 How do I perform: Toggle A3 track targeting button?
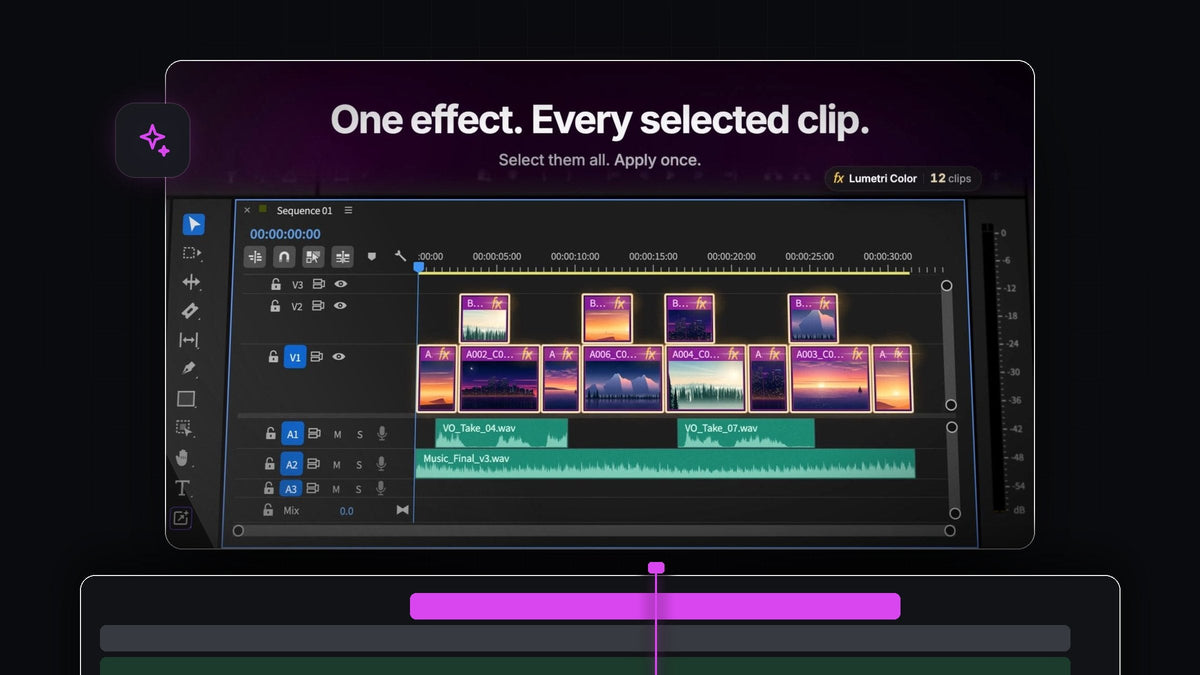290,489
